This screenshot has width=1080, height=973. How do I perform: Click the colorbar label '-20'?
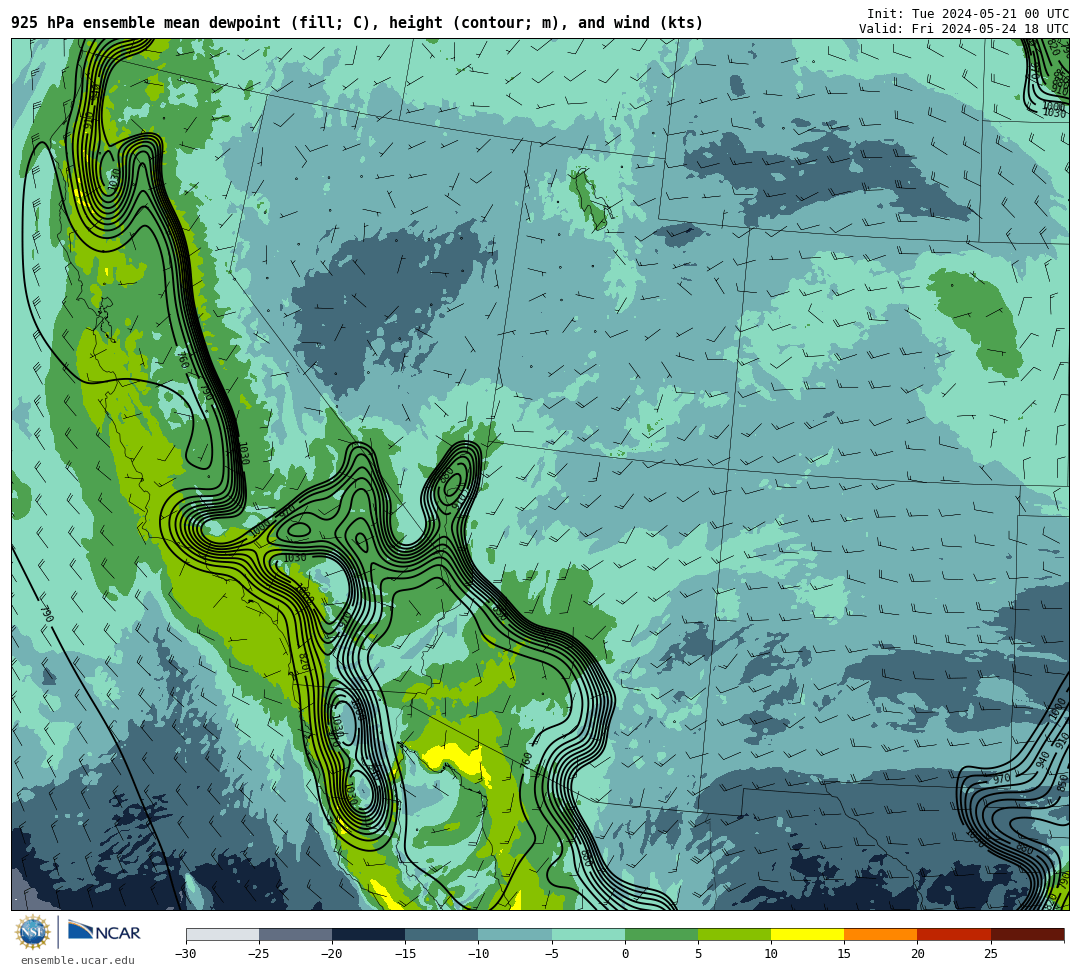coord(332,954)
